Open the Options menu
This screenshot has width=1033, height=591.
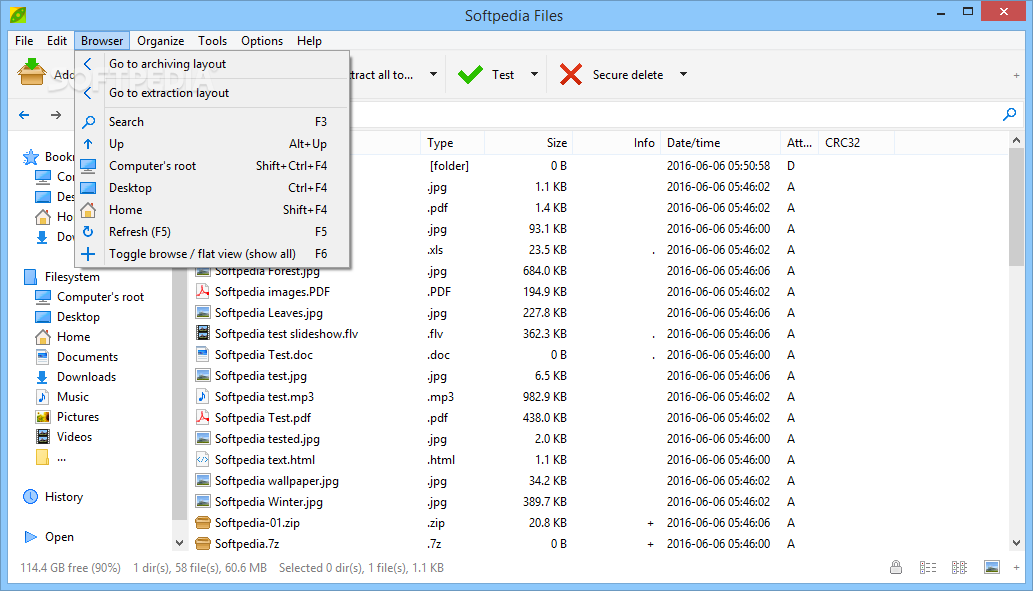262,41
